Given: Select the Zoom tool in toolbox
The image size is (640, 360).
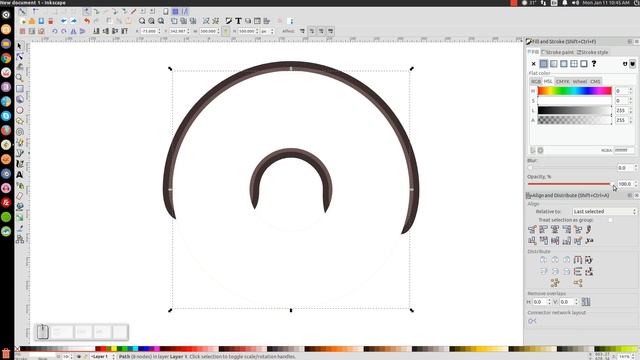Looking at the screenshot, I should pos(19,78).
